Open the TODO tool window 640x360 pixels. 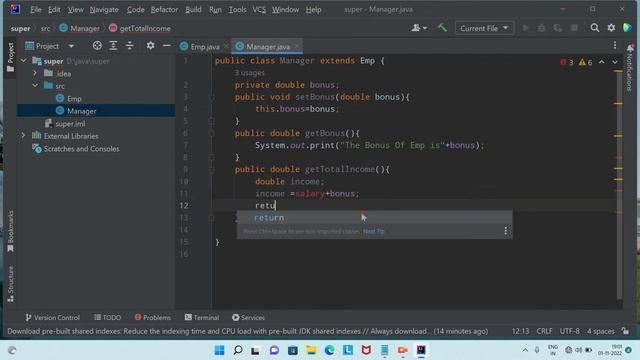point(107,317)
